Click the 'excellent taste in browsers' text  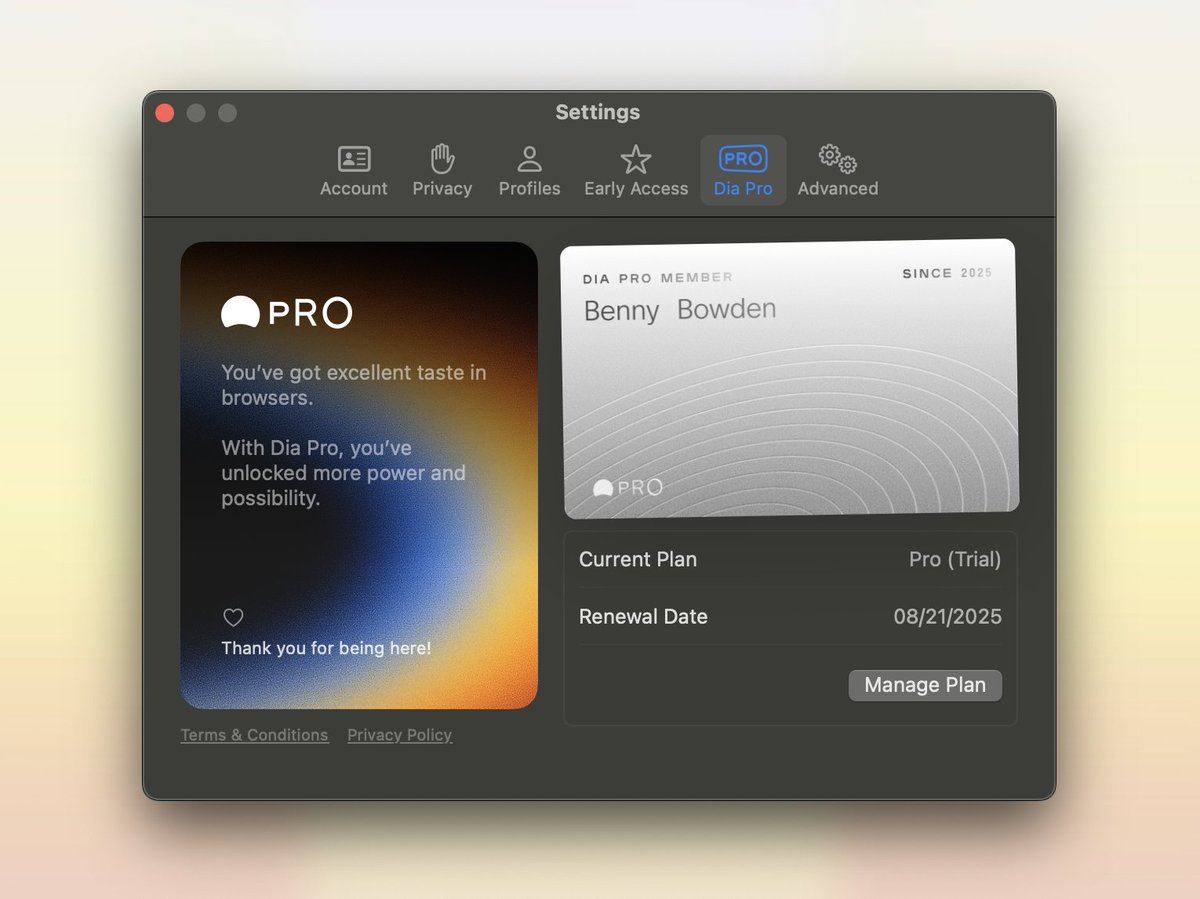(x=354, y=385)
